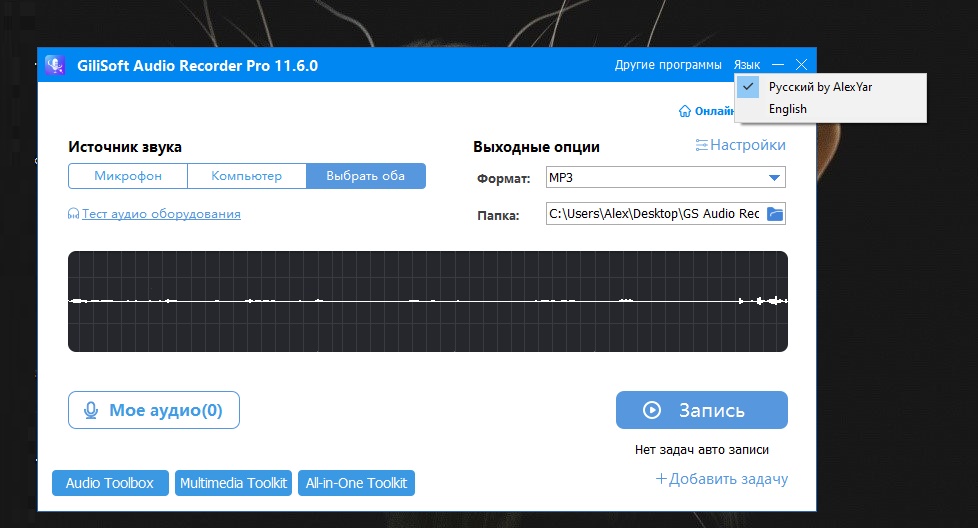Click the Выходные опции heading
The width and height of the screenshot is (978, 528).
[536, 147]
